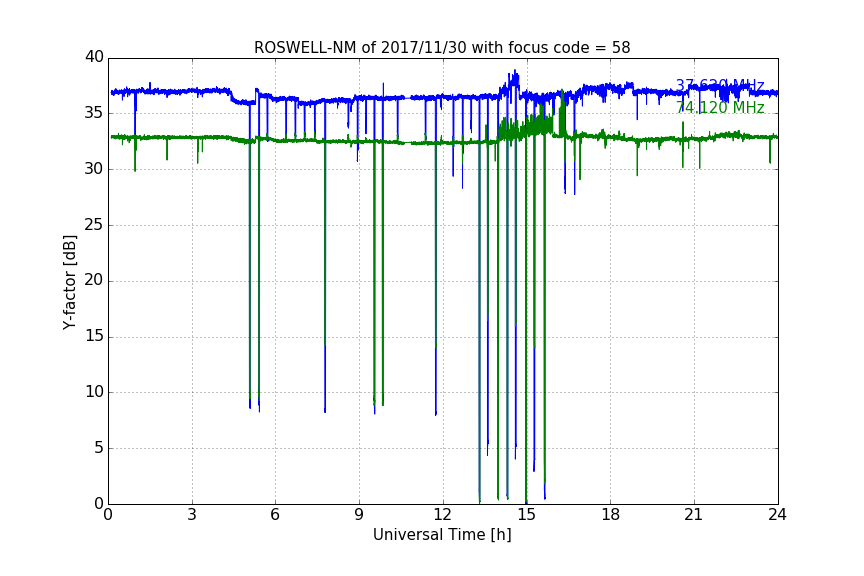Click the x-axis tick label '9'

point(359,515)
